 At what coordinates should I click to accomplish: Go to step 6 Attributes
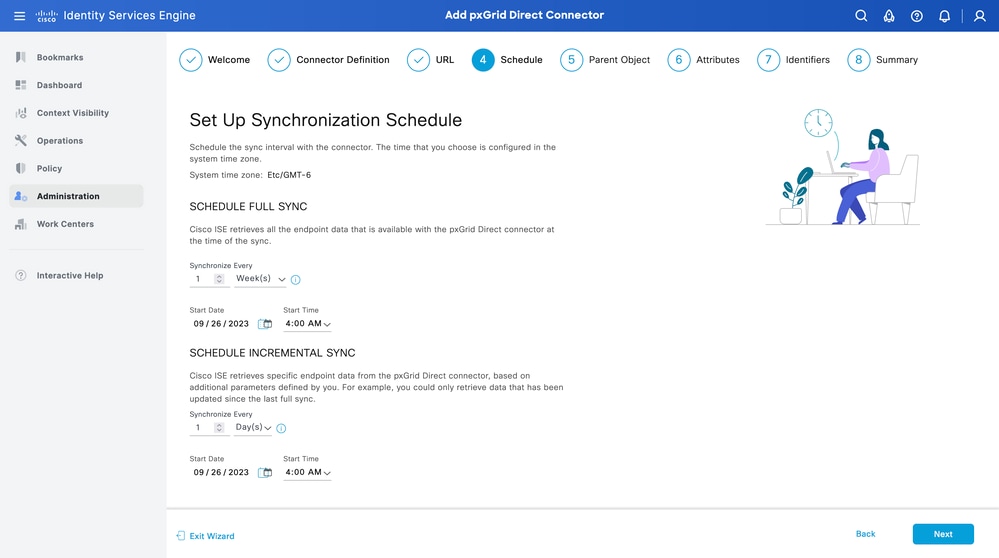tap(703, 60)
